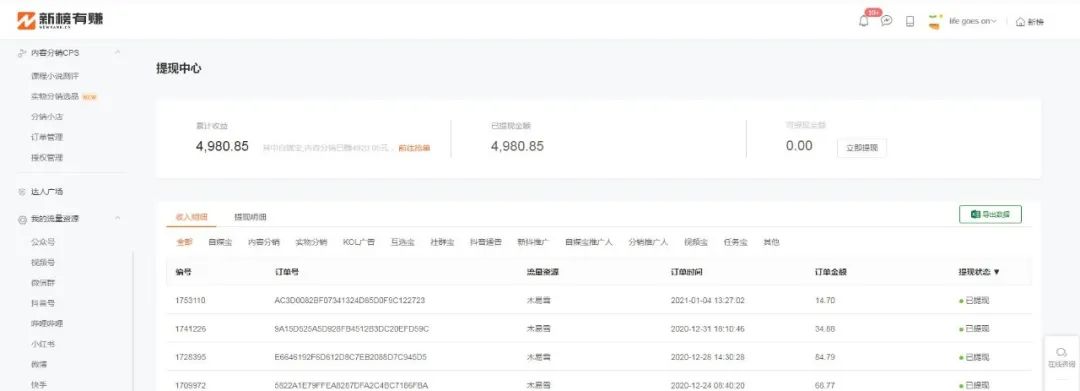1080x391 pixels.
Task: Select the 实物分销 filter
Action: click(311, 242)
